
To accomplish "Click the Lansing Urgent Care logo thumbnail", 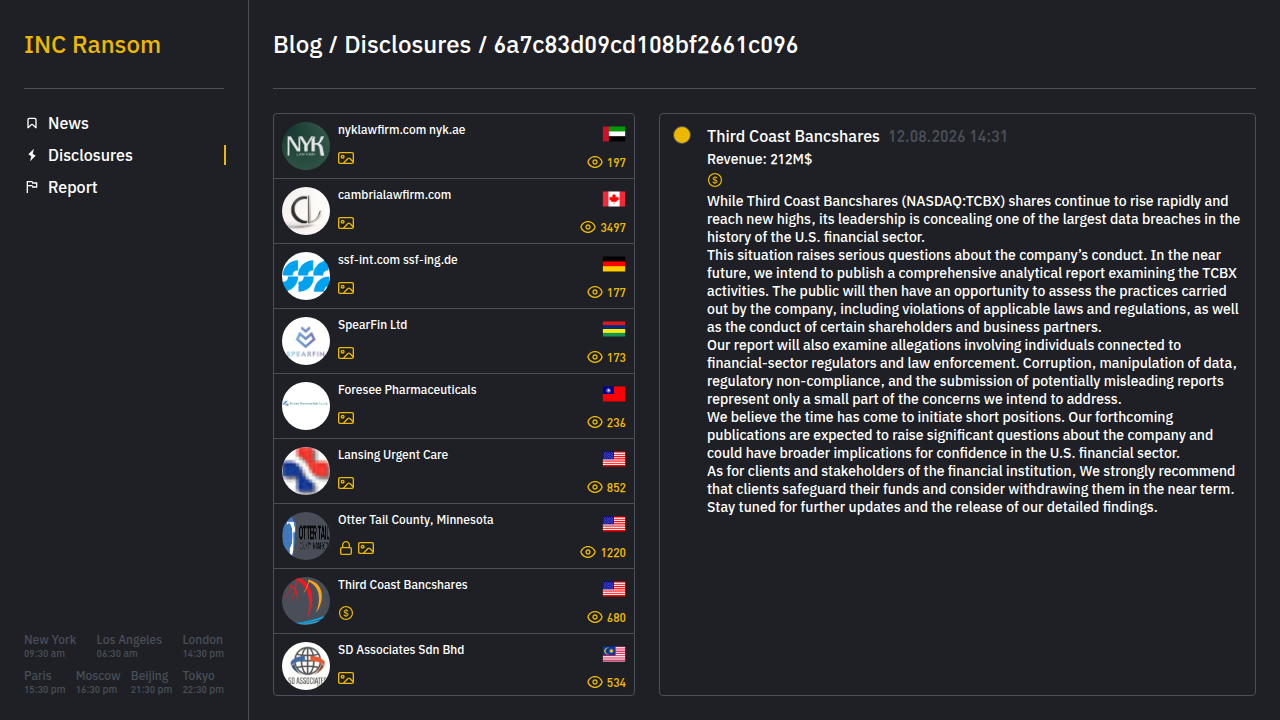I will pos(306,471).
